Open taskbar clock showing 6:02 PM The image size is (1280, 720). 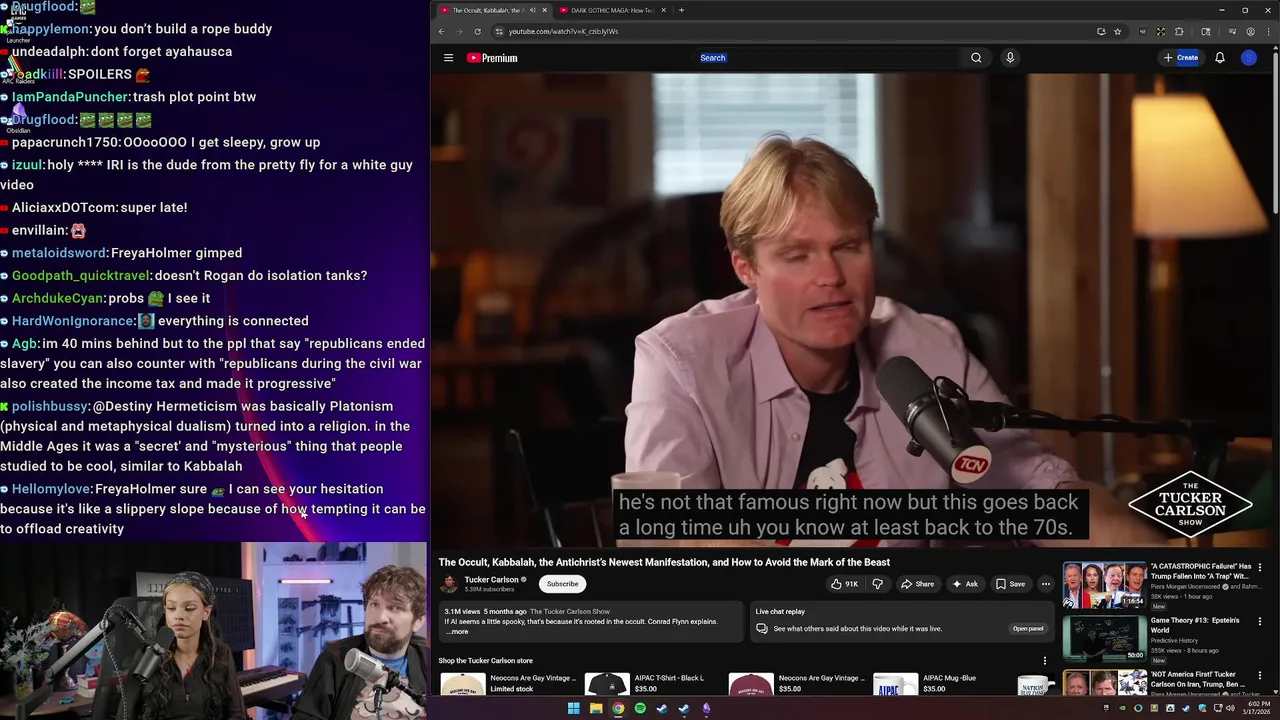click(x=1257, y=708)
